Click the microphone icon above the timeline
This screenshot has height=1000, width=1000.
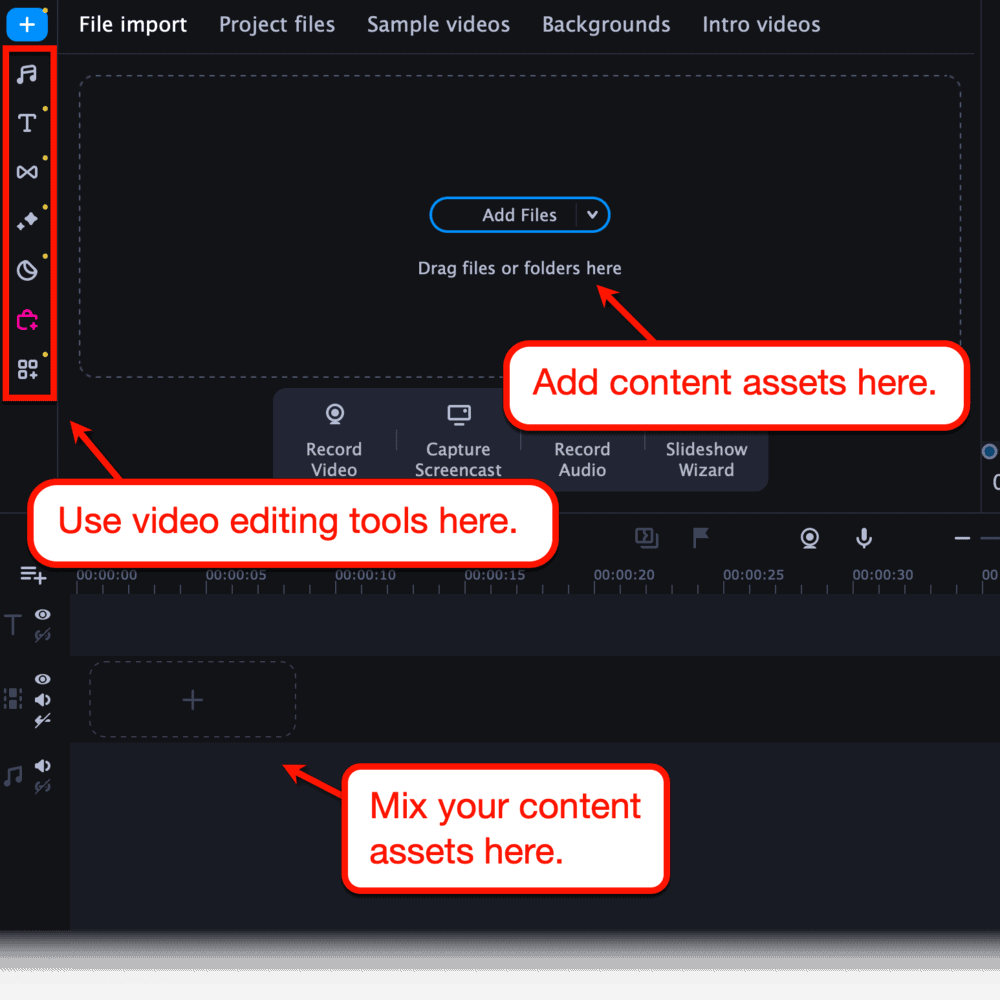[863, 538]
